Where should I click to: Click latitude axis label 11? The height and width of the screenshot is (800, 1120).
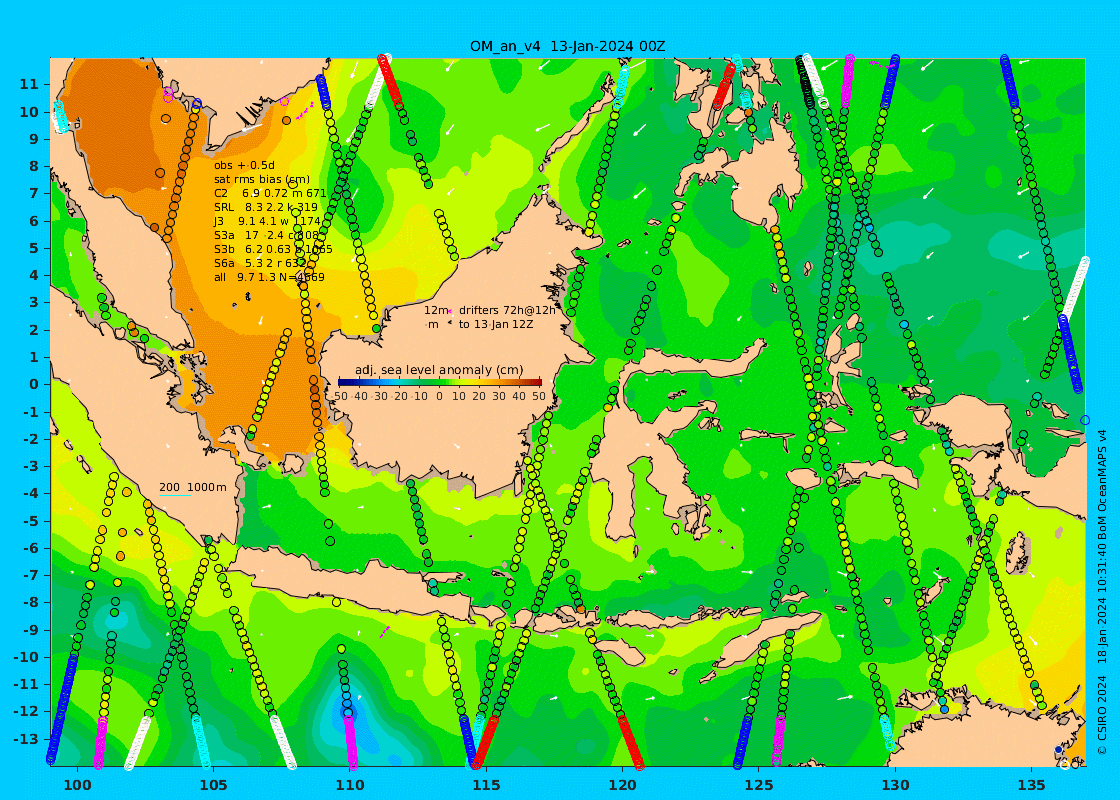click(x=29, y=84)
